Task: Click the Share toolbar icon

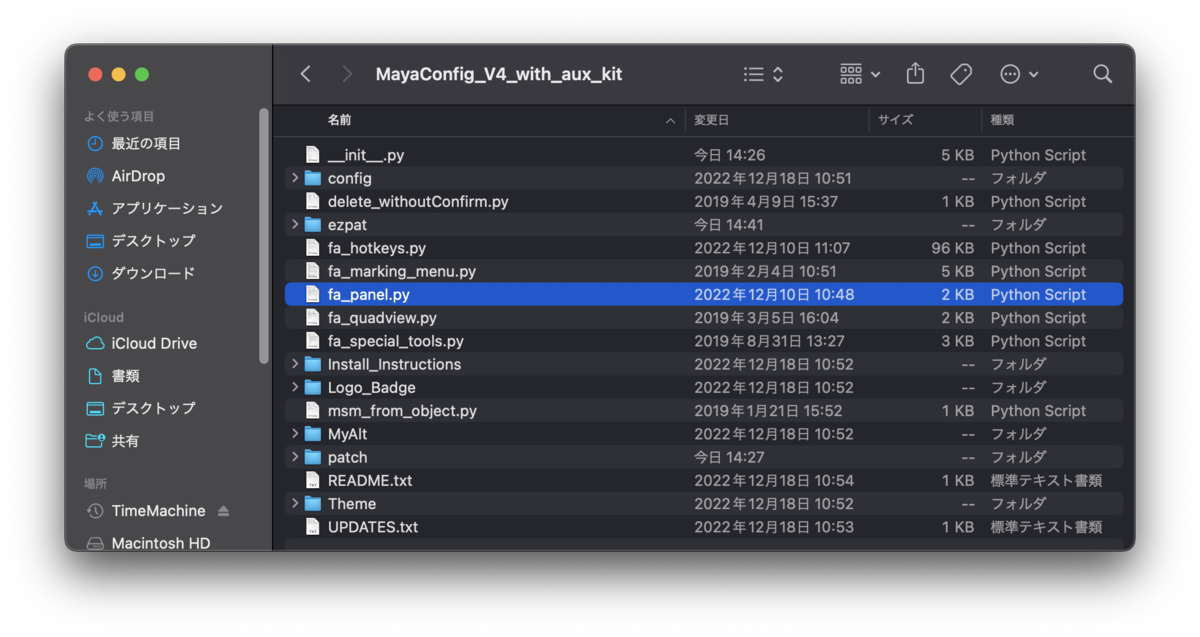Action: pyautogui.click(x=915, y=74)
